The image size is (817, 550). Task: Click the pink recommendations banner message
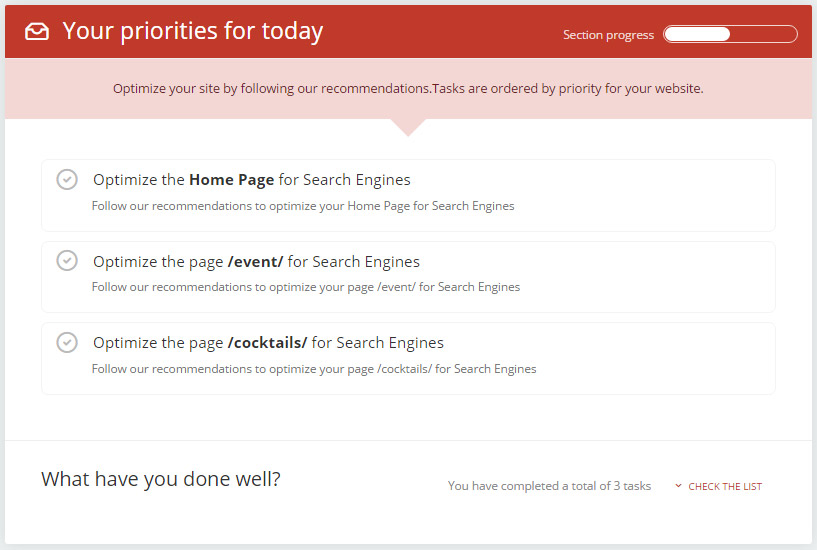pos(408,89)
